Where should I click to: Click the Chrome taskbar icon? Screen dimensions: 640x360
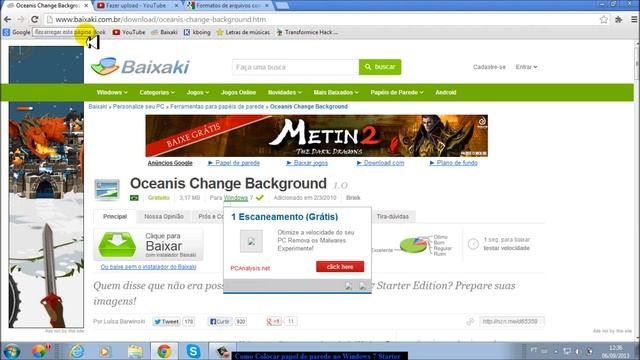pyautogui.click(x=164, y=351)
